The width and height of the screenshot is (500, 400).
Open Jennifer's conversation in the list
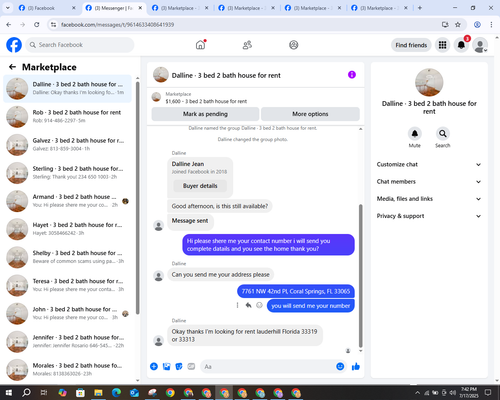[68, 342]
